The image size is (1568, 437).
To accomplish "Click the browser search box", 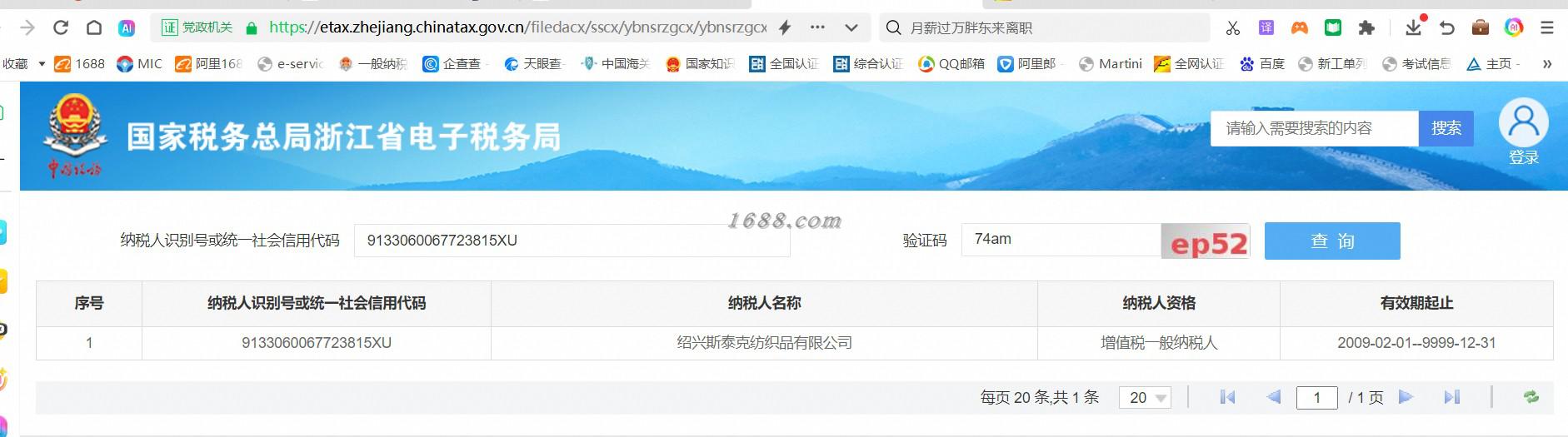I will [1045, 27].
